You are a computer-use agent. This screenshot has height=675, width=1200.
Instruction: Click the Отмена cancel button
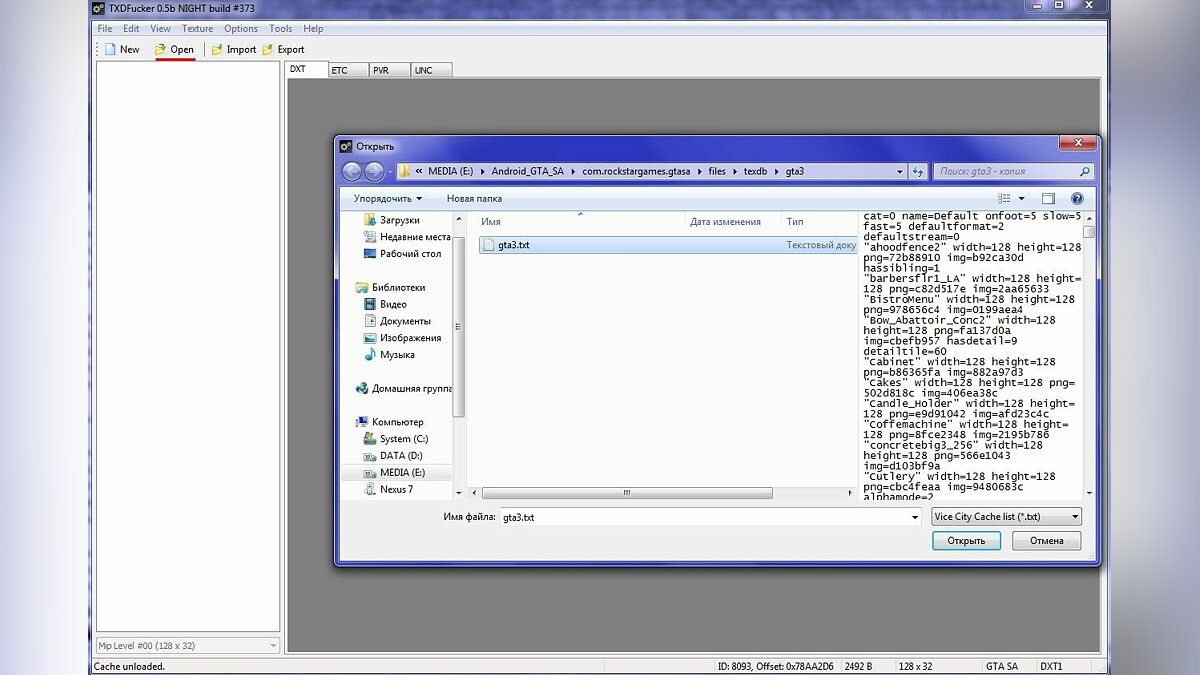[x=1046, y=541]
